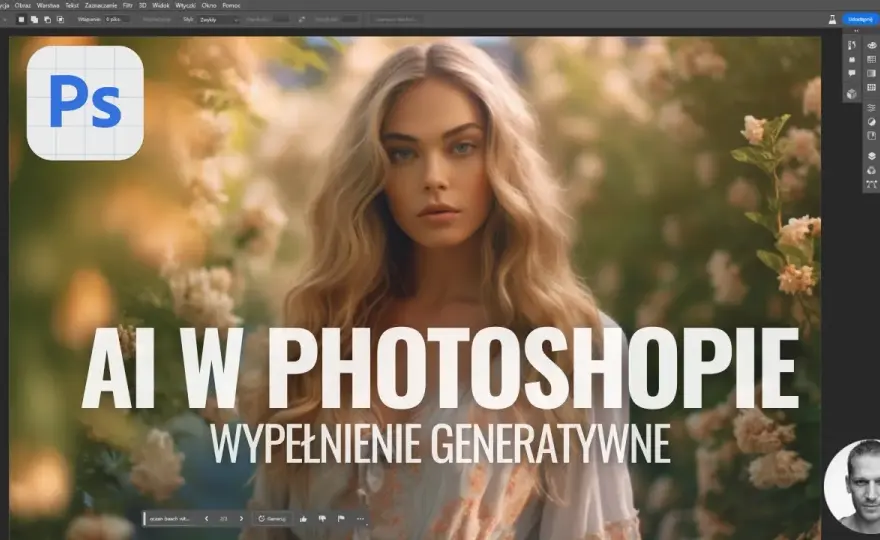The height and width of the screenshot is (540, 880).
Task: Open the 3D menu
Action: (143, 6)
